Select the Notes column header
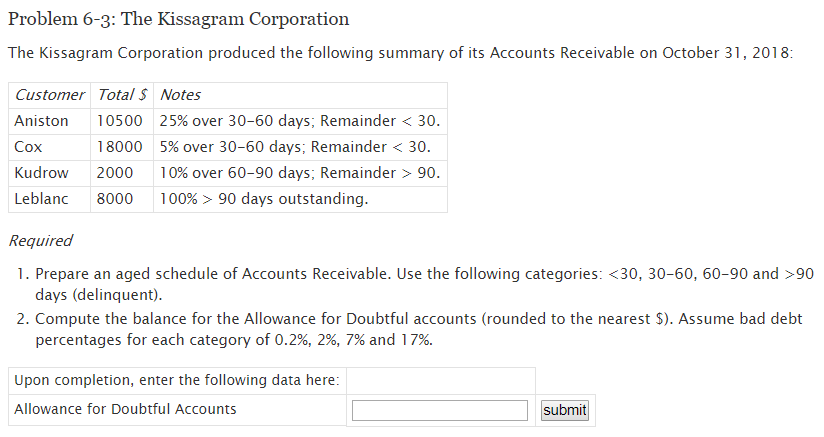 [181, 95]
